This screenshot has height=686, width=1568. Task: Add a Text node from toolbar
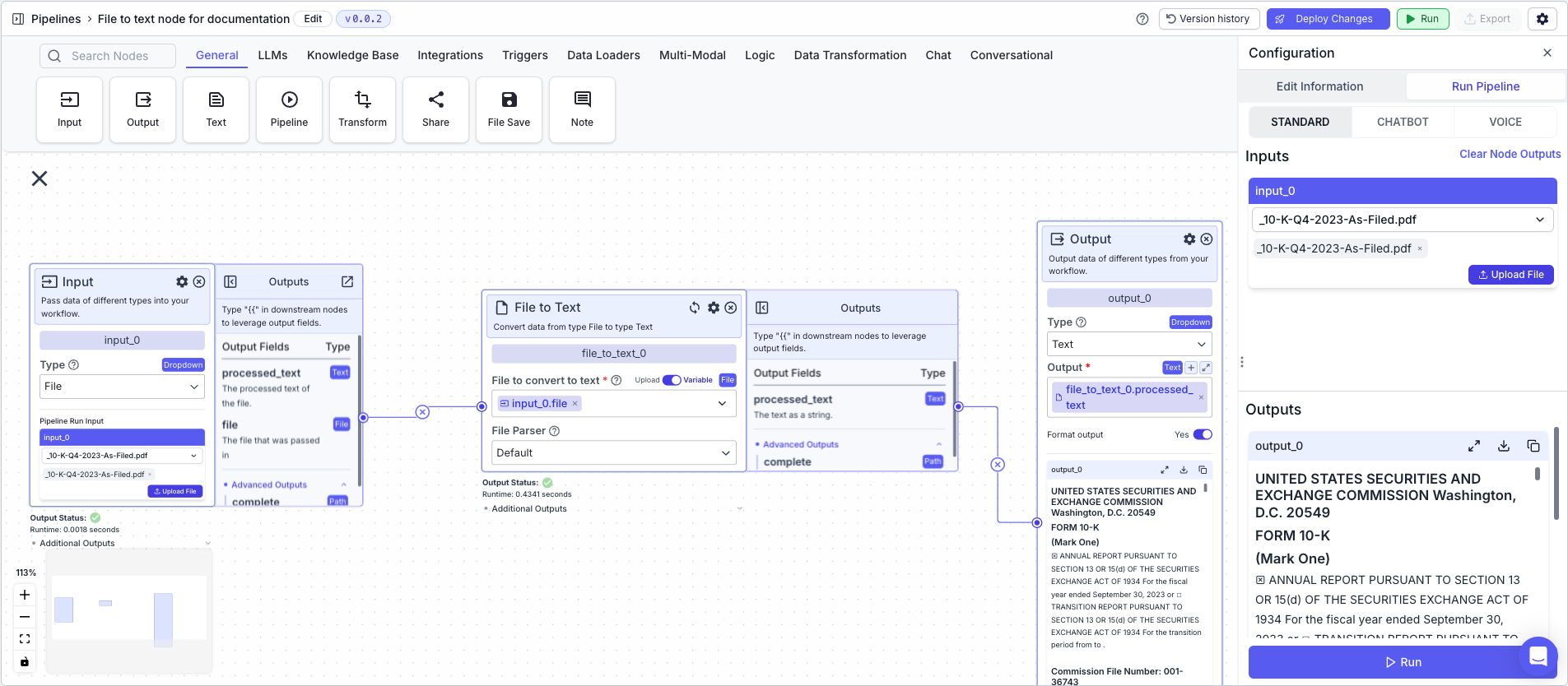pos(216,109)
